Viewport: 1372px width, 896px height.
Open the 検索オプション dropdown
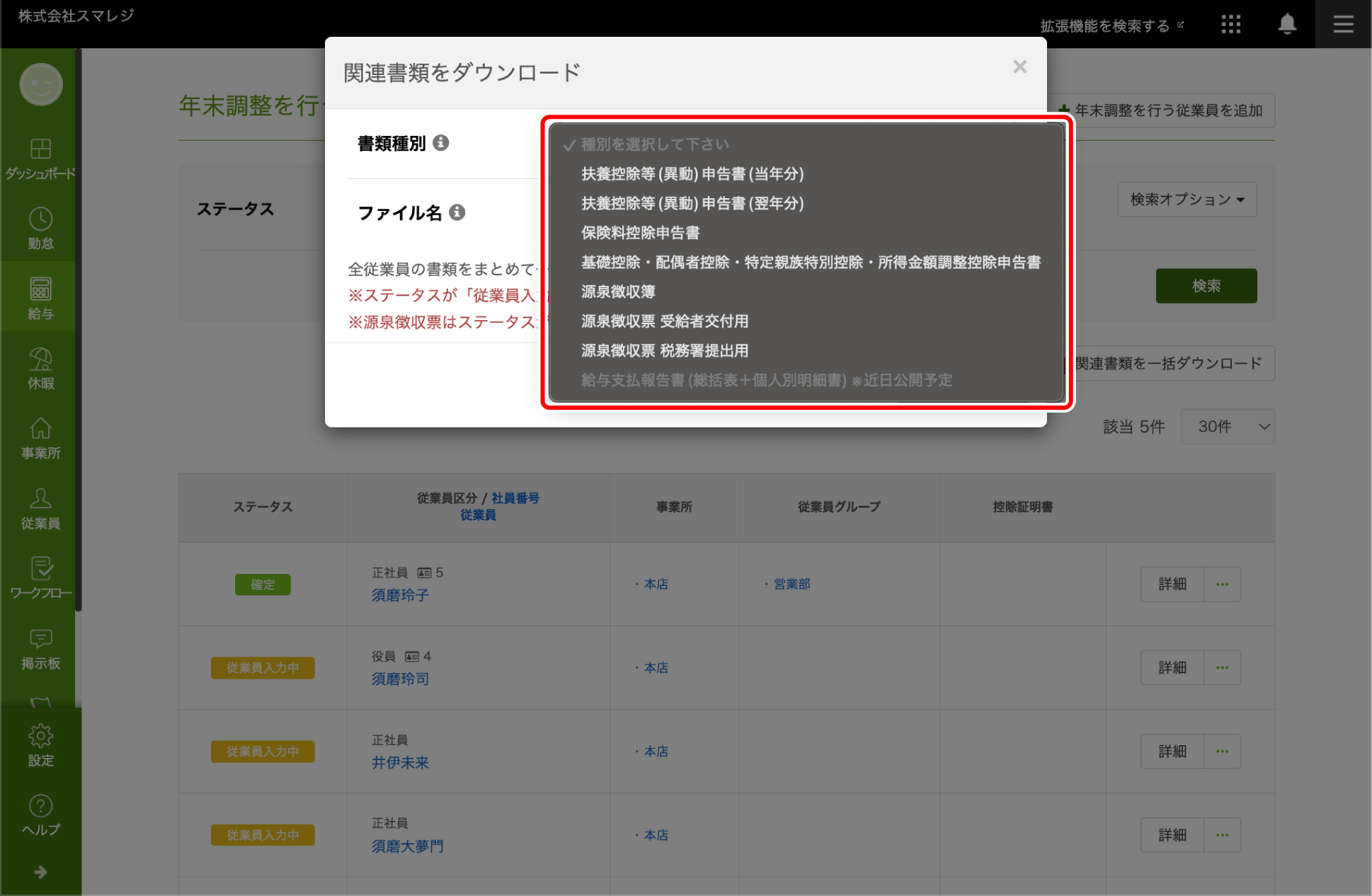pos(1187,200)
